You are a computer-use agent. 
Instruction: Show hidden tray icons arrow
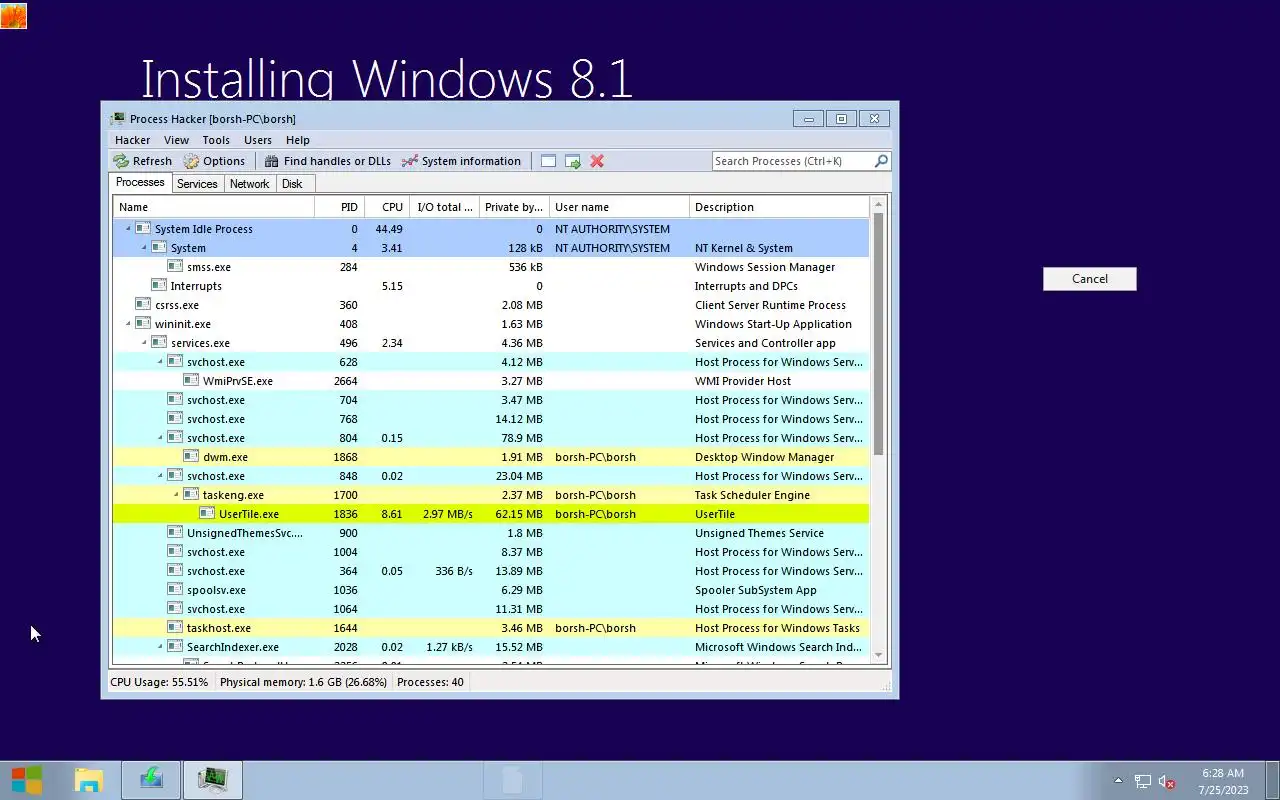pyautogui.click(x=1118, y=781)
